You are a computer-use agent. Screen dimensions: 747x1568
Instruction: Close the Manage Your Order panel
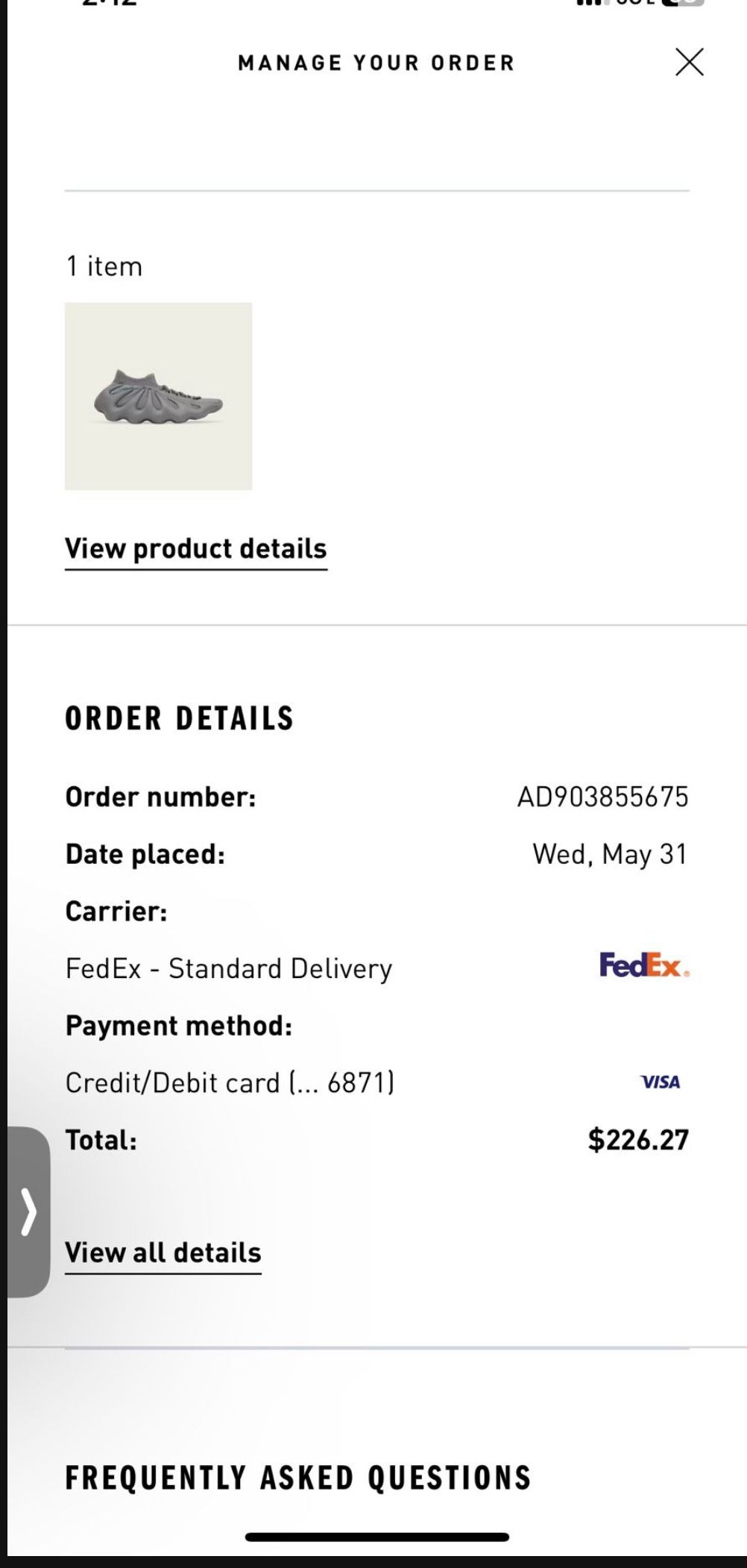[690, 63]
